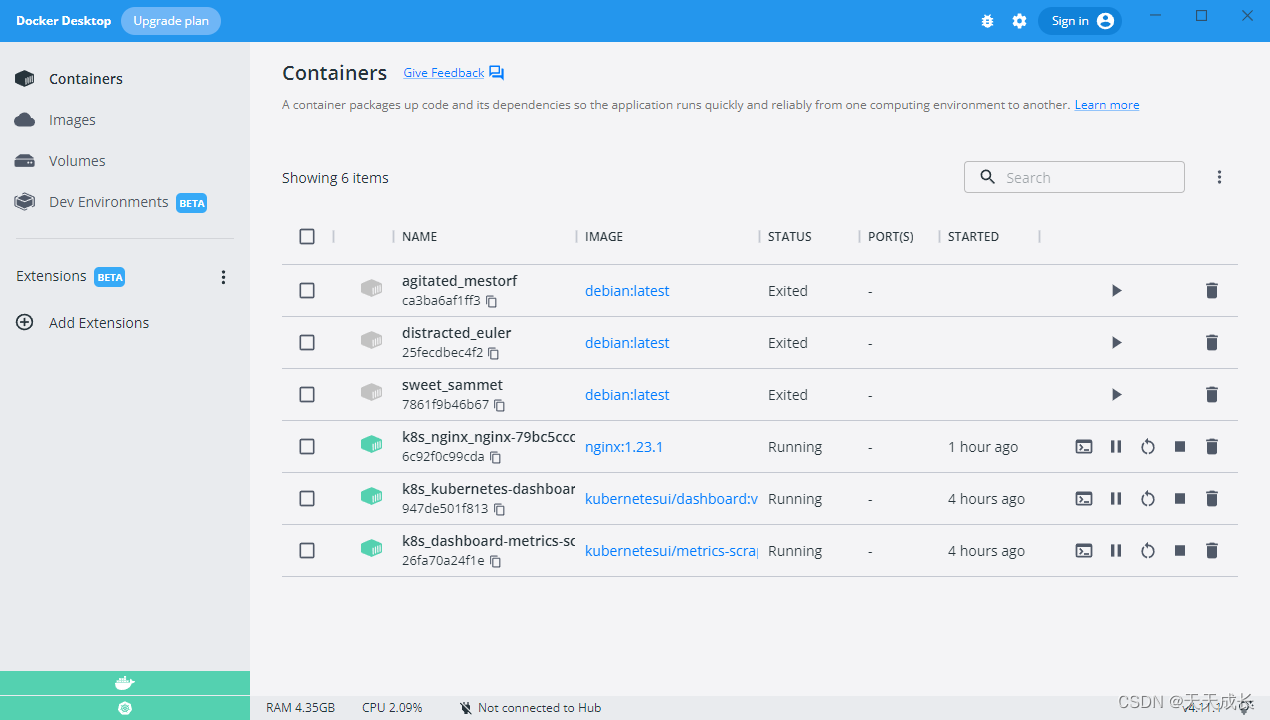
Task: Delete the sweet_sammet container
Action: pyautogui.click(x=1212, y=395)
